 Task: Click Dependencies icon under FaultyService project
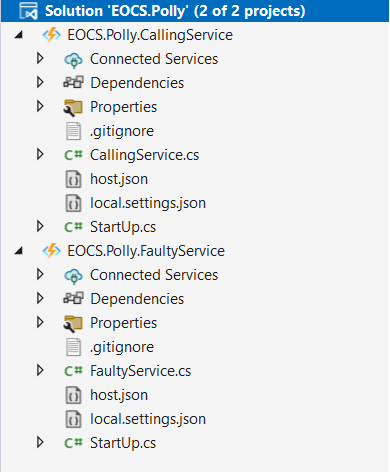[x=73, y=298]
